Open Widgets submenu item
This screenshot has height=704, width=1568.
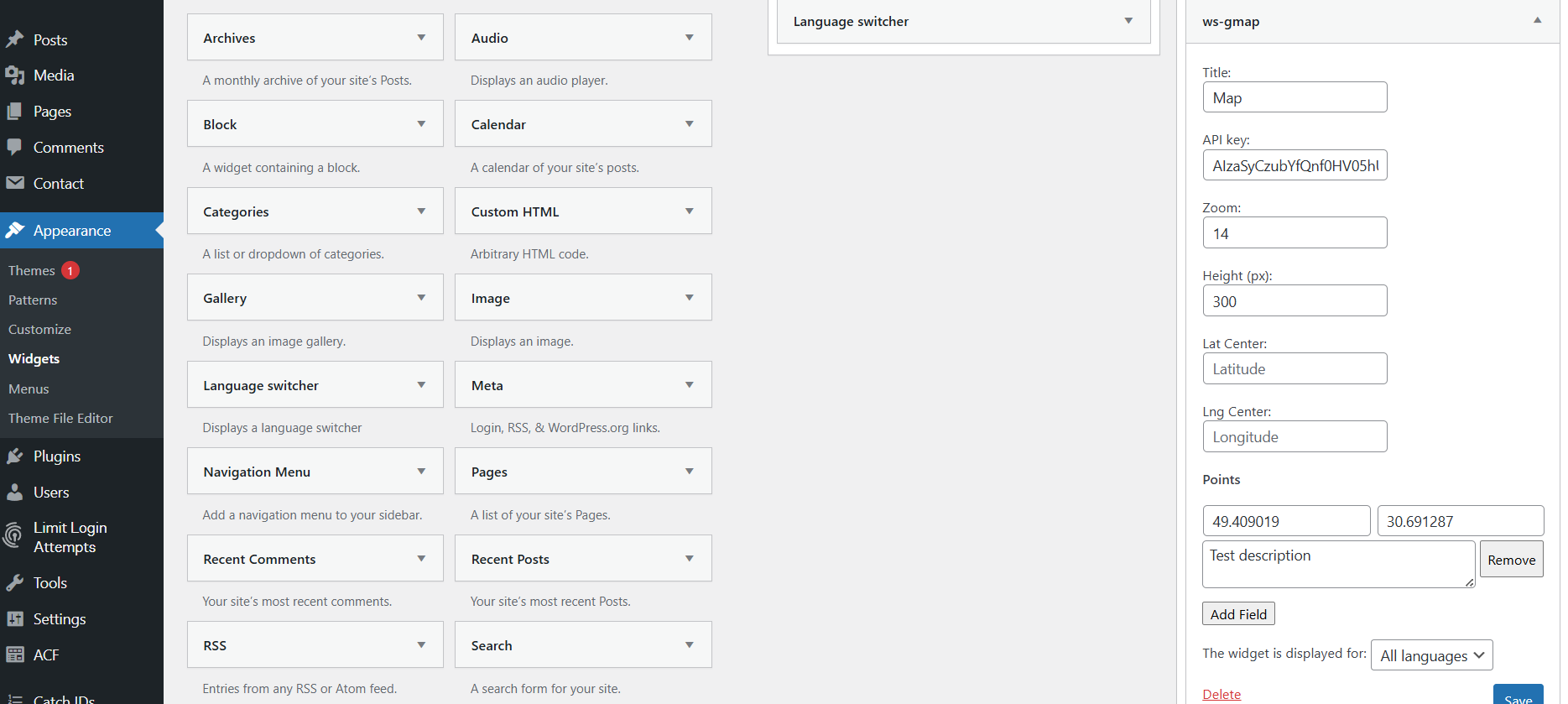click(x=34, y=359)
